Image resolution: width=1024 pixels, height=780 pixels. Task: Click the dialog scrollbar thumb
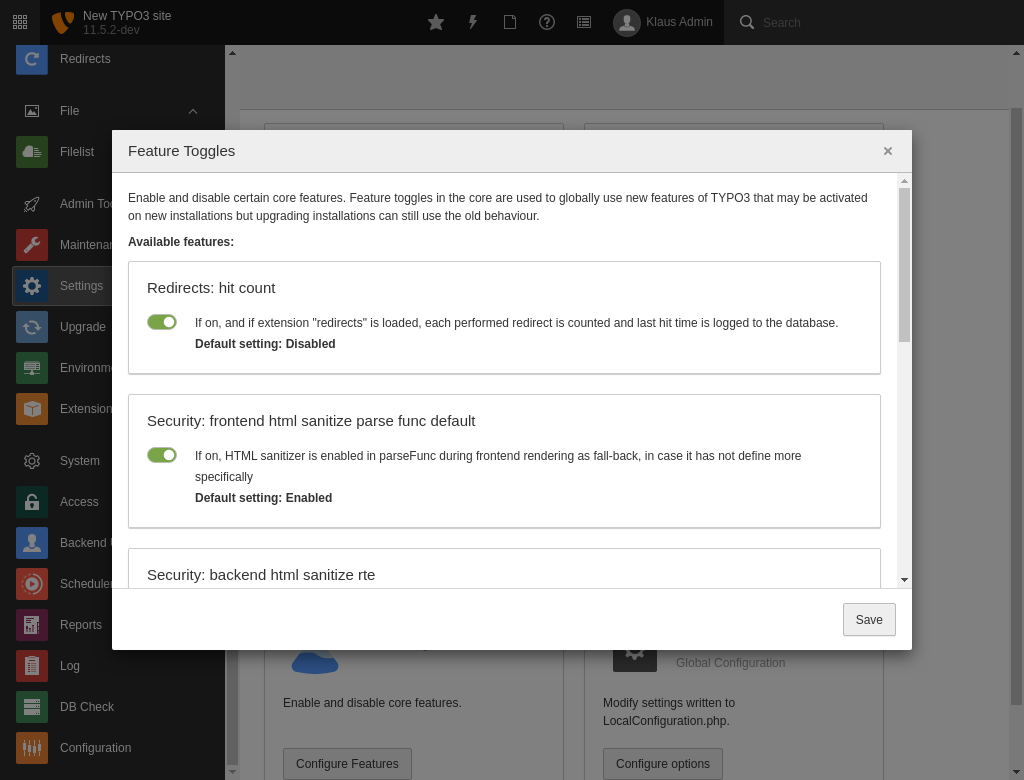(904, 265)
